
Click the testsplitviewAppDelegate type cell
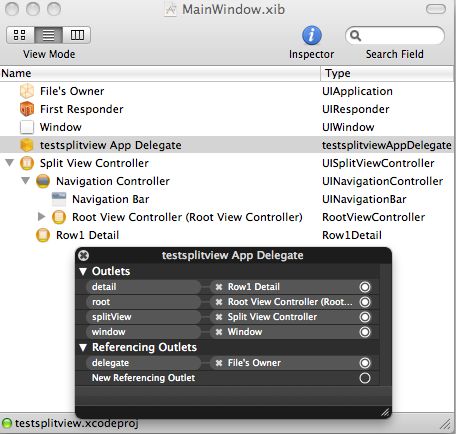coord(387,145)
